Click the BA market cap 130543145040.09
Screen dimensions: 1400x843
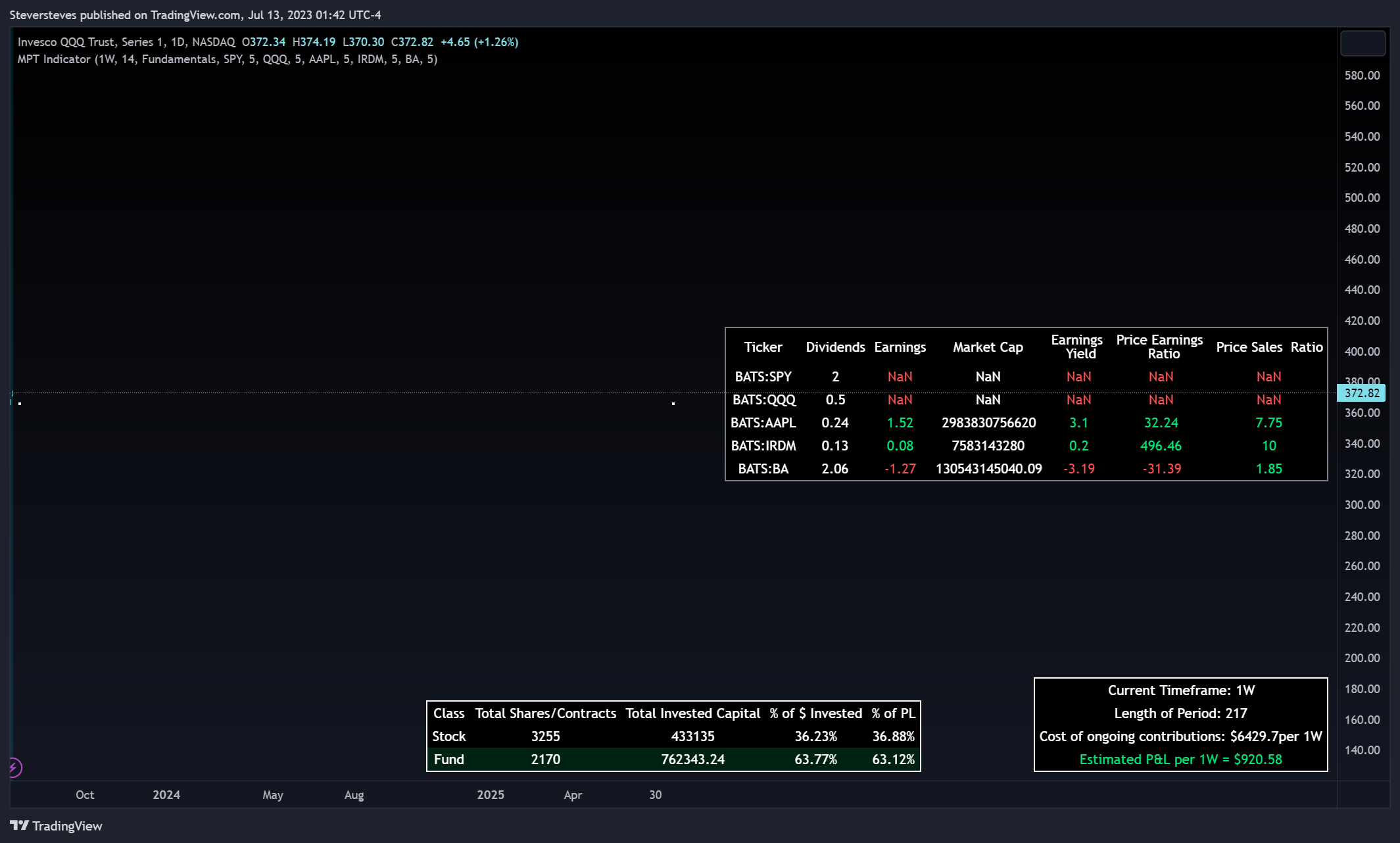988,469
